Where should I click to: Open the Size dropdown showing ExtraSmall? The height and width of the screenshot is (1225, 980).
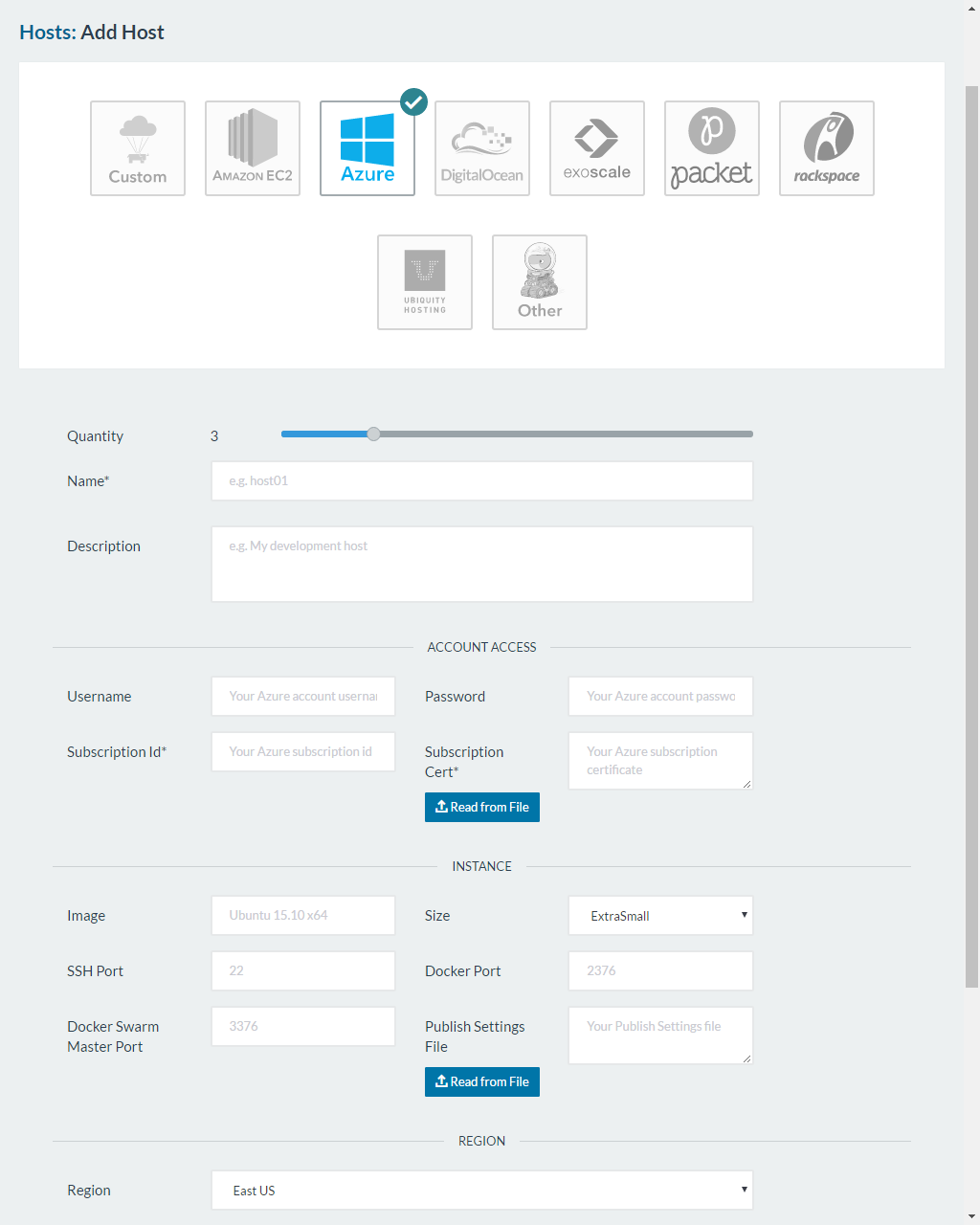pyautogui.click(x=660, y=915)
